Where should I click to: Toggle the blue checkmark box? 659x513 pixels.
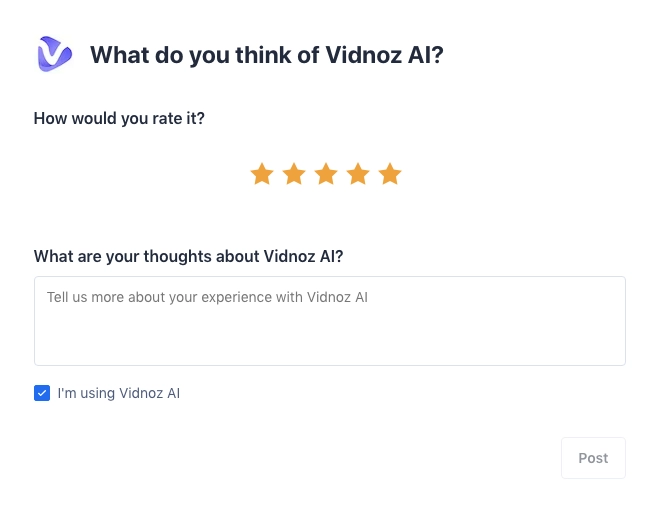(x=42, y=393)
